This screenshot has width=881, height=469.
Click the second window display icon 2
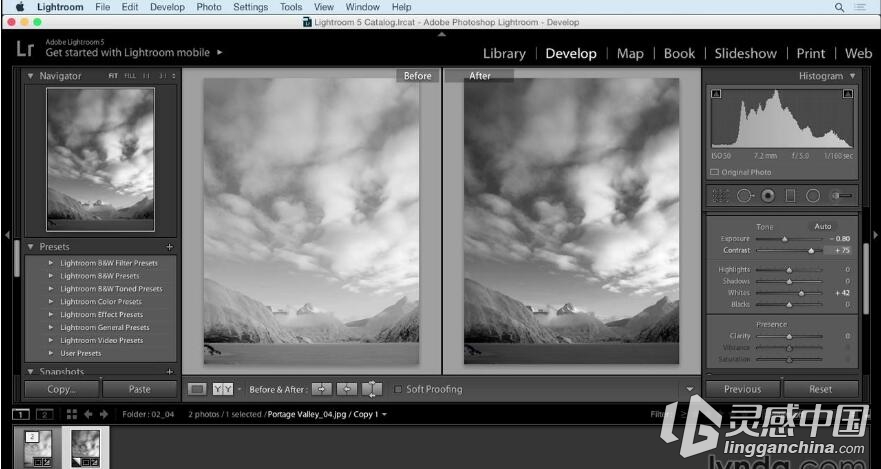click(x=44, y=415)
